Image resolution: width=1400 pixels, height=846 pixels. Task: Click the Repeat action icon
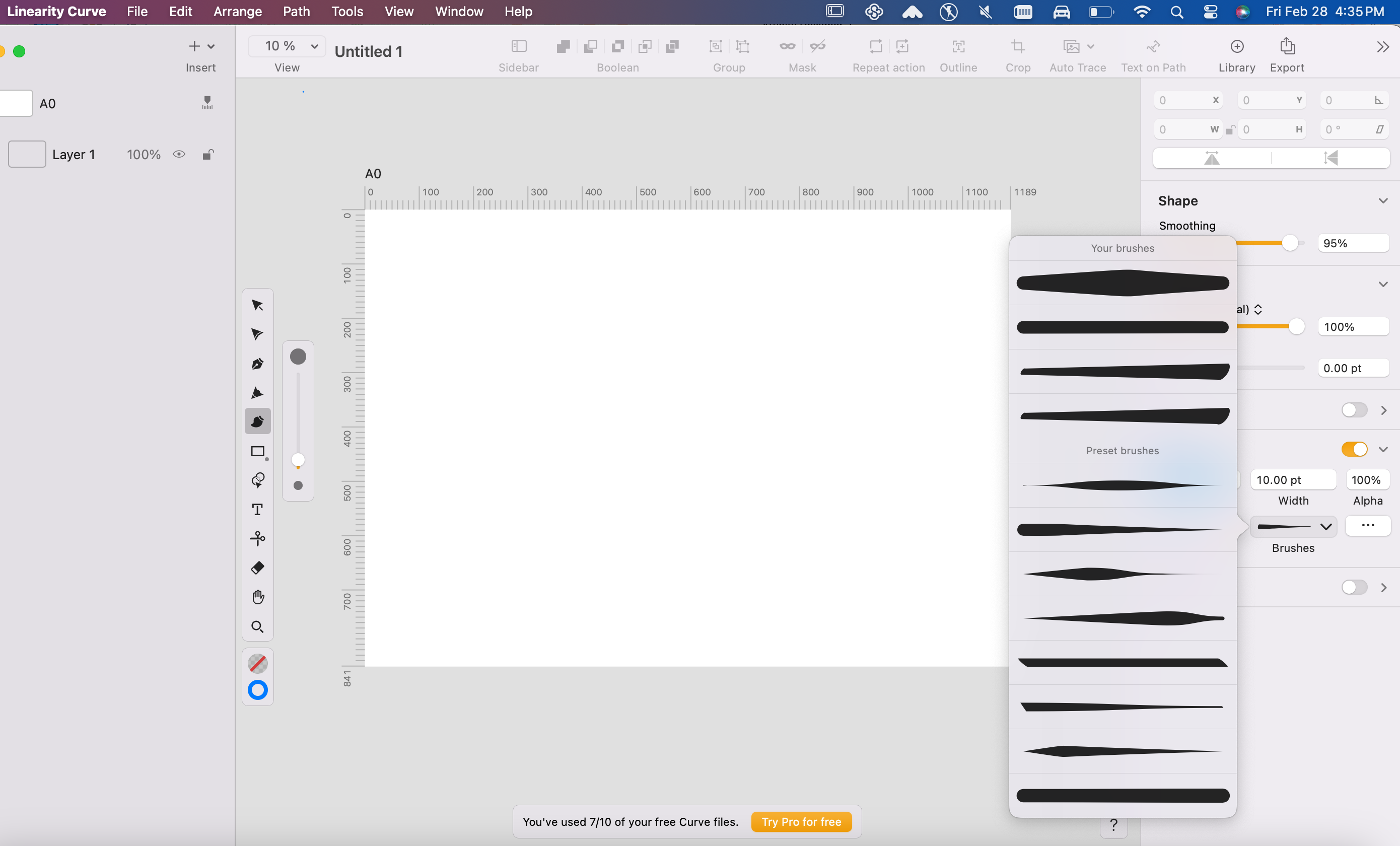pyautogui.click(x=876, y=47)
